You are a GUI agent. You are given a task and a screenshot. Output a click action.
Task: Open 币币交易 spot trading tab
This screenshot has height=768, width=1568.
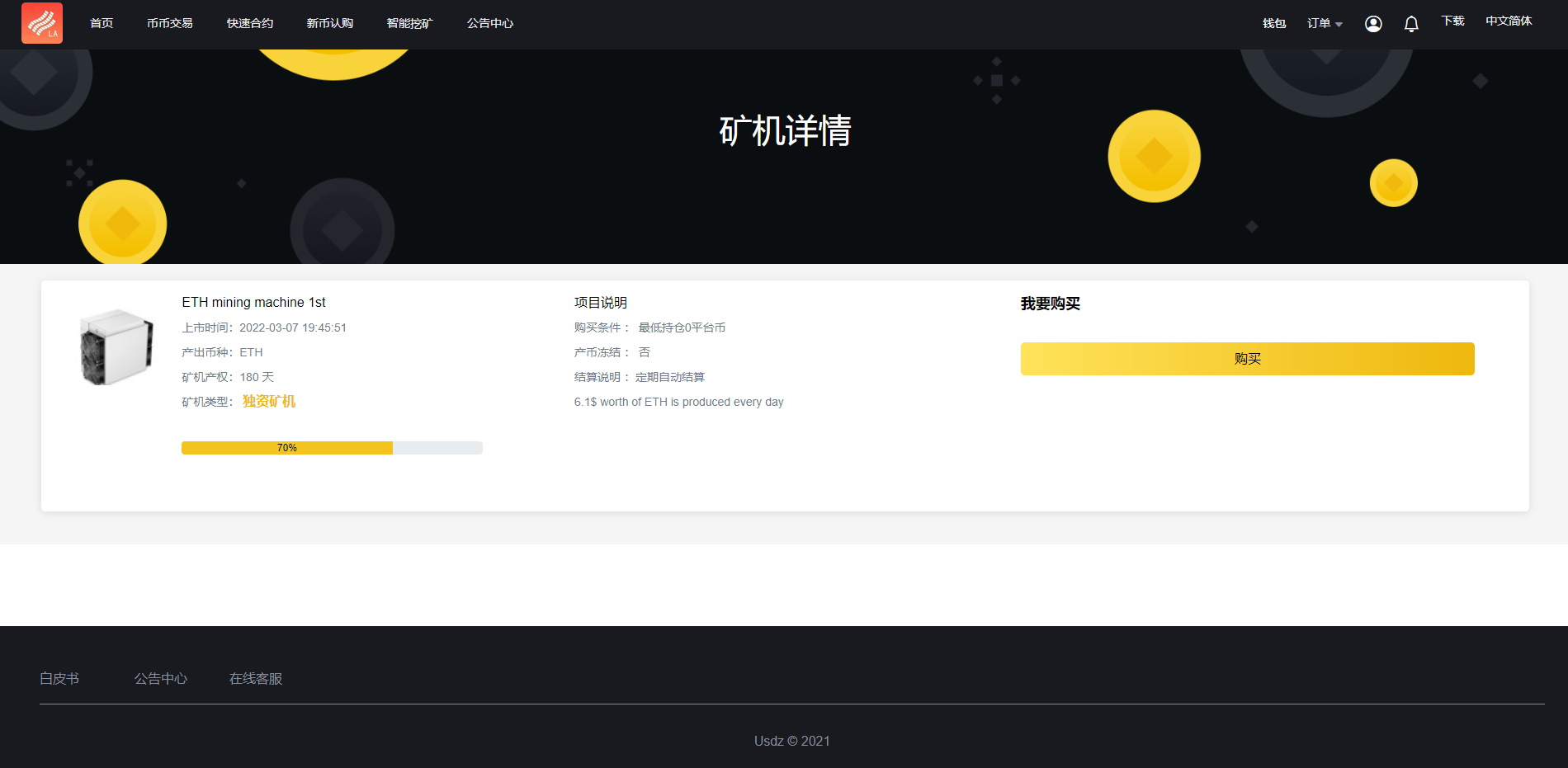(x=170, y=23)
